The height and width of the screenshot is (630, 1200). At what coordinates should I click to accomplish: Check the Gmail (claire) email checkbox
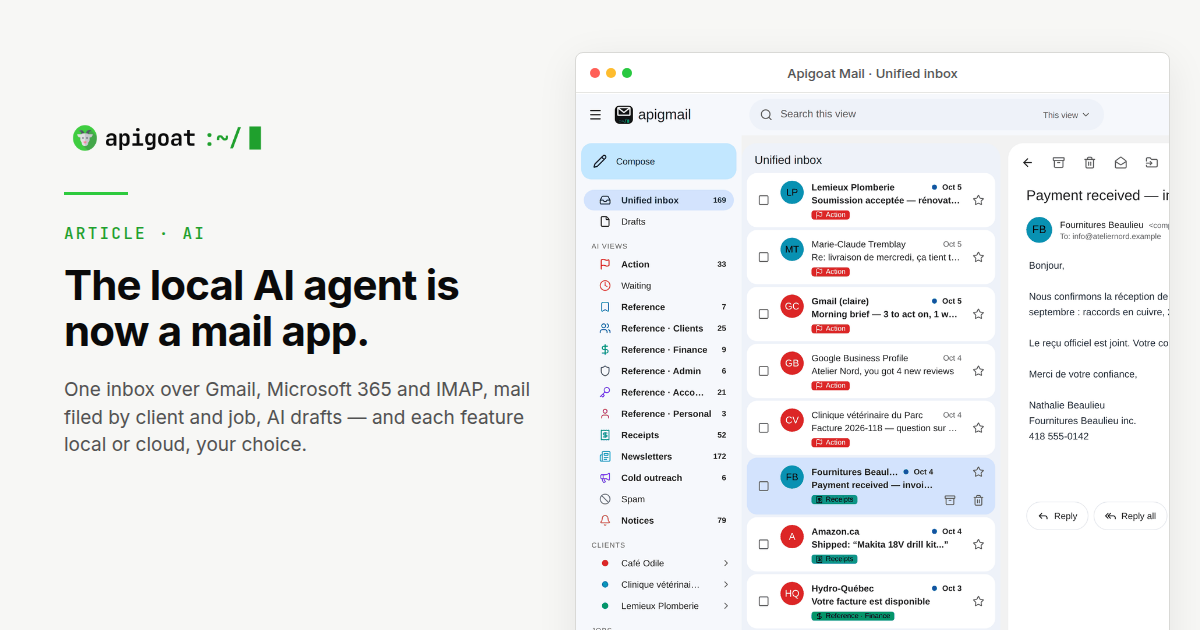(764, 314)
